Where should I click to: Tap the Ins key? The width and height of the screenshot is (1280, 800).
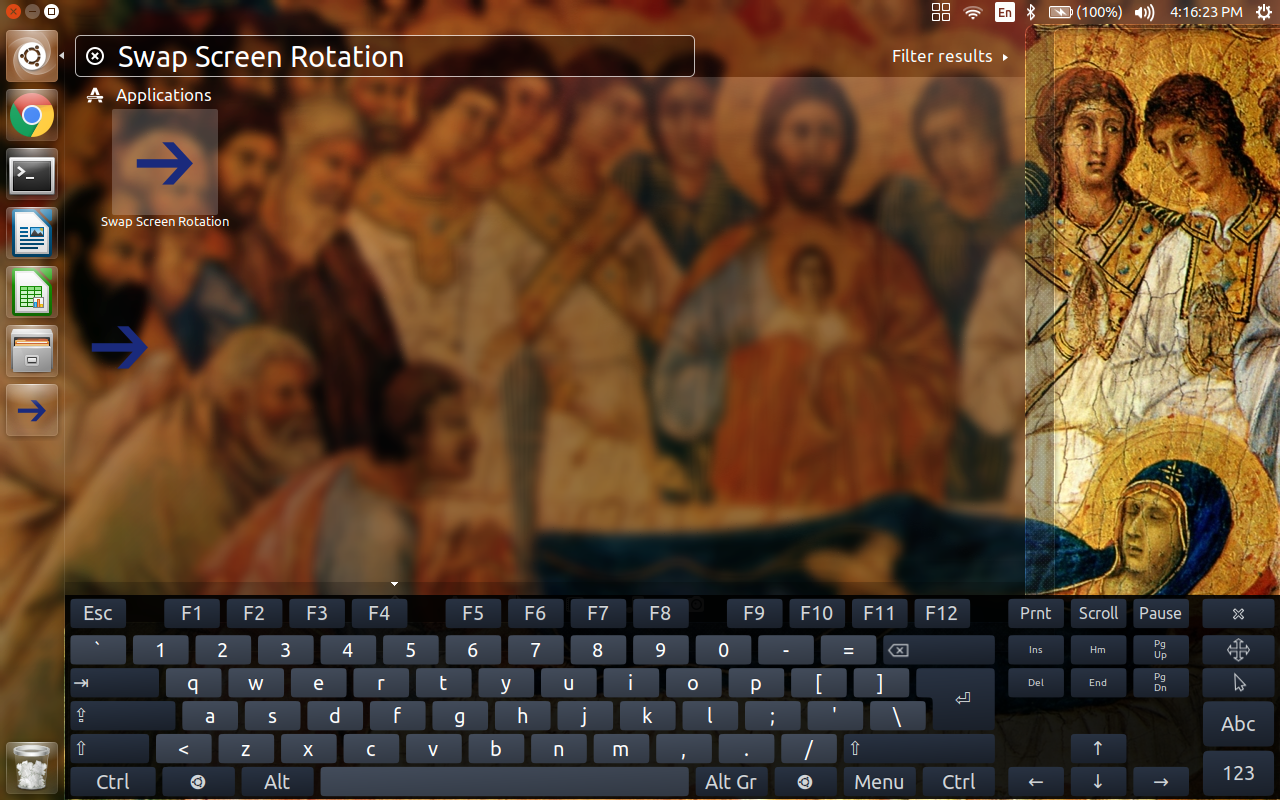click(1036, 650)
